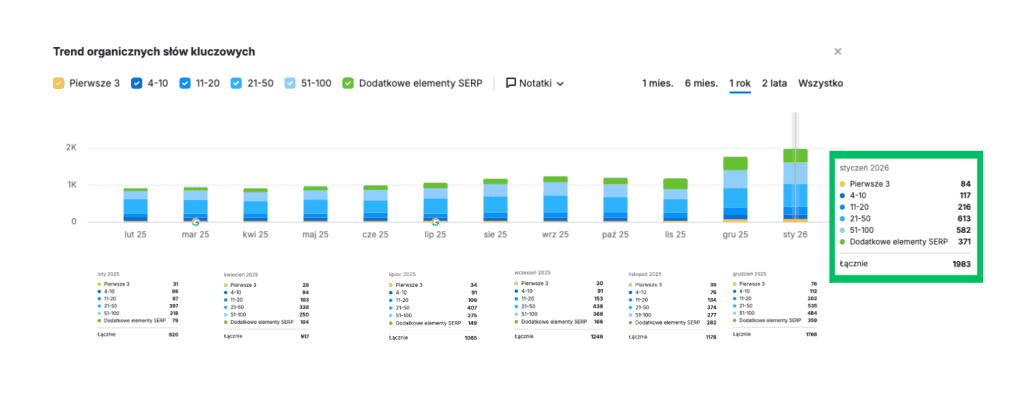Select the 1 rok time range
1024x410 pixels.
tap(740, 84)
